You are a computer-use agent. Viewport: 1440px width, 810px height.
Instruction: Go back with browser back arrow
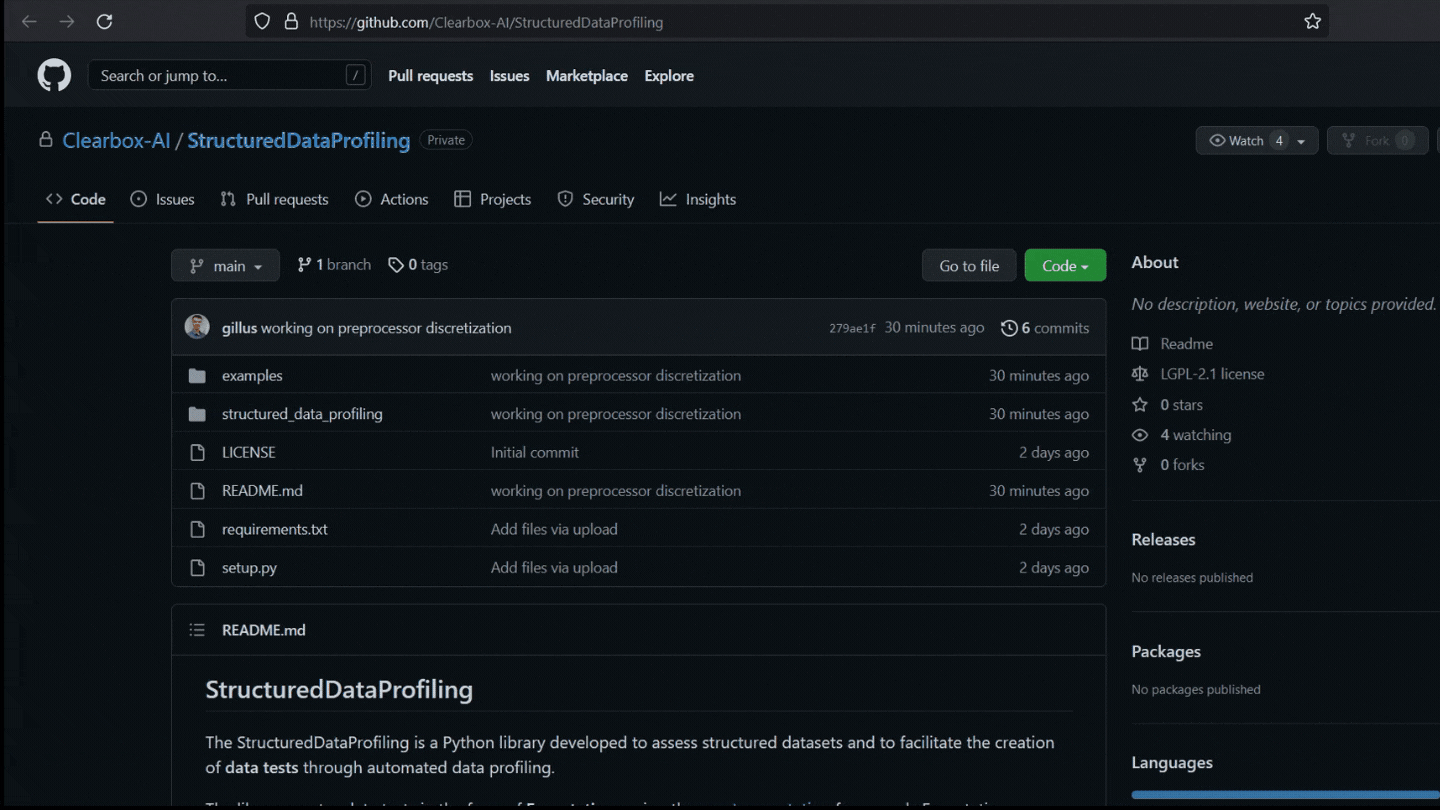[x=29, y=21]
